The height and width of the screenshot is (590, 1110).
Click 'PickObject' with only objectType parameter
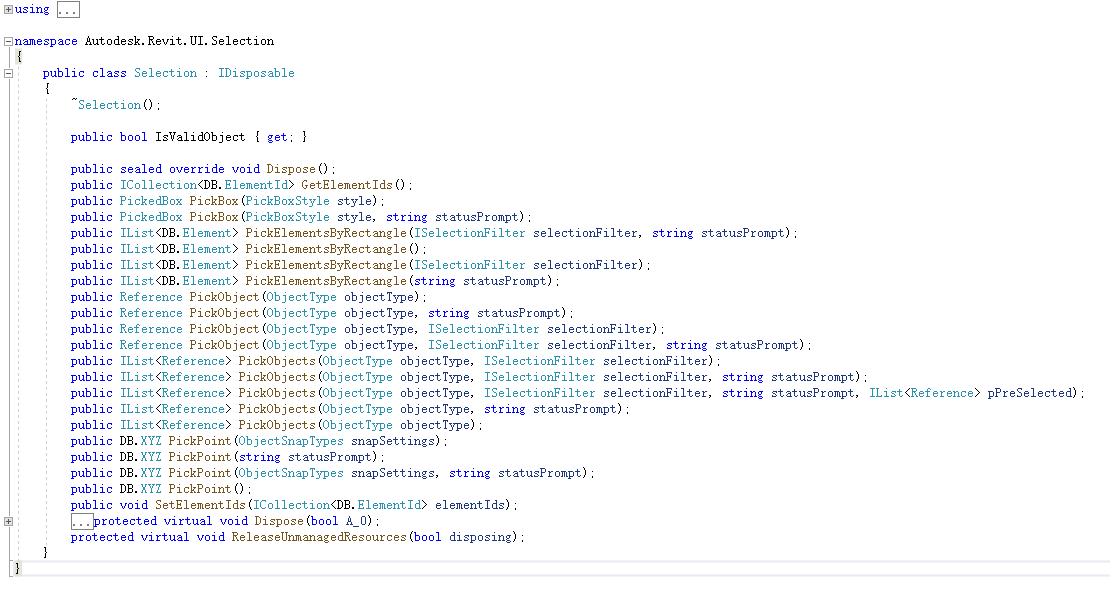[224, 297]
